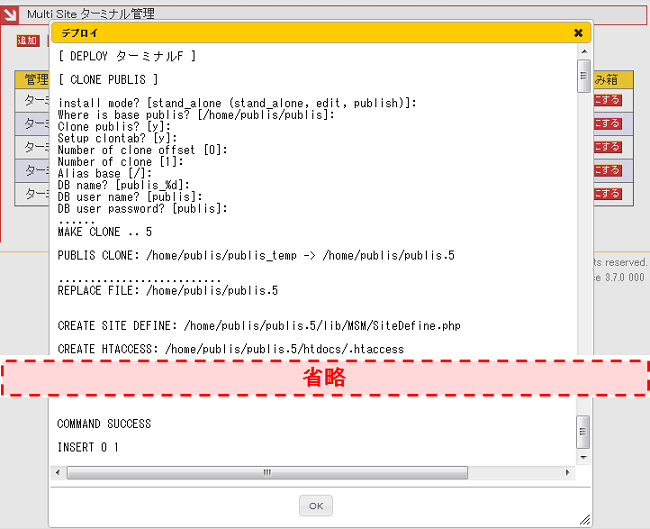Screen dimensions: 650x529
Task: Click the 管理 column header
Action: click(33, 80)
